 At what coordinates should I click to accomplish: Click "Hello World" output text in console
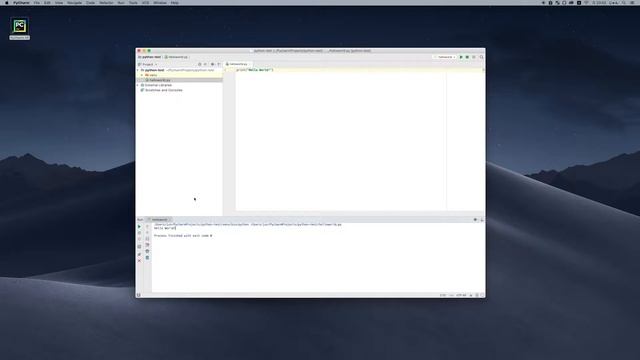tap(164, 228)
